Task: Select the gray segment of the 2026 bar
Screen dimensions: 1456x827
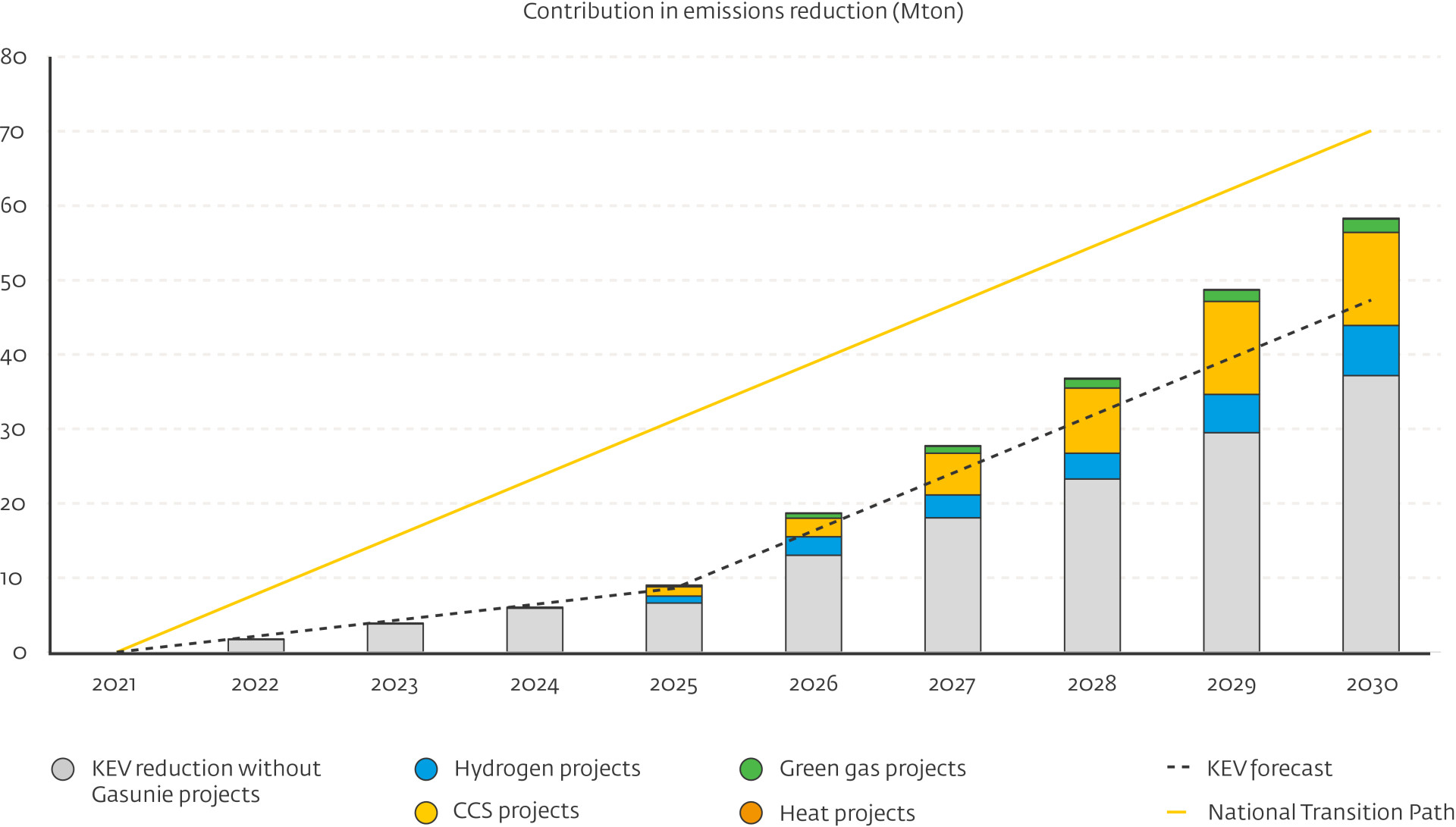Action: (x=814, y=604)
